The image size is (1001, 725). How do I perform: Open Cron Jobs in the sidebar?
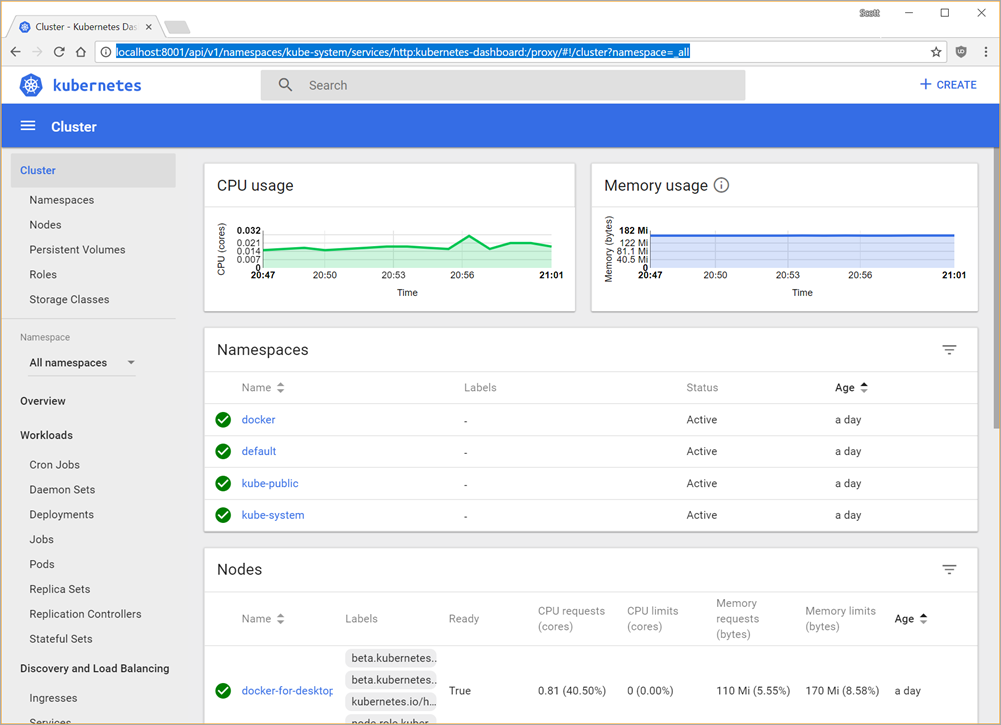pos(54,465)
